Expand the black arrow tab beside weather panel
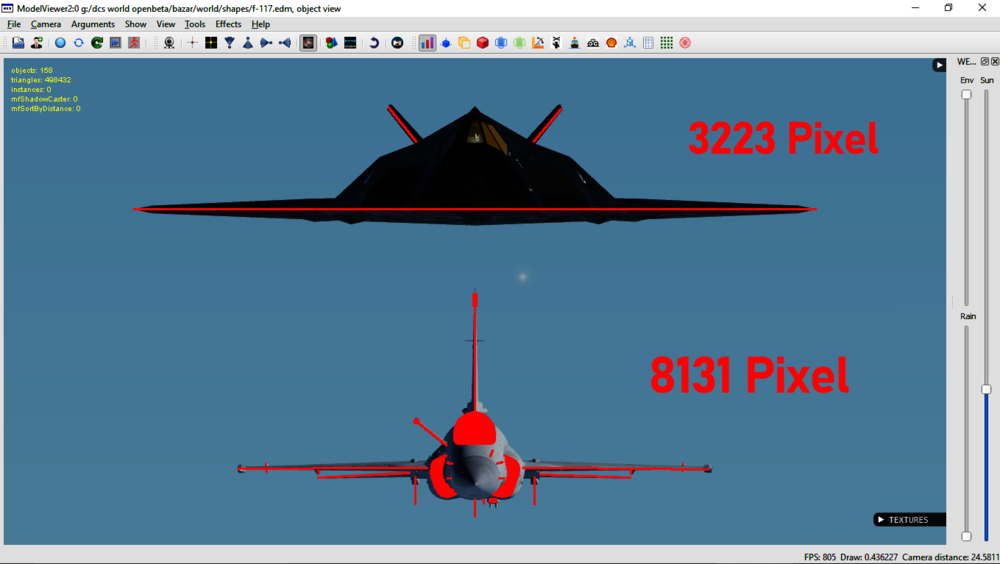 (939, 65)
